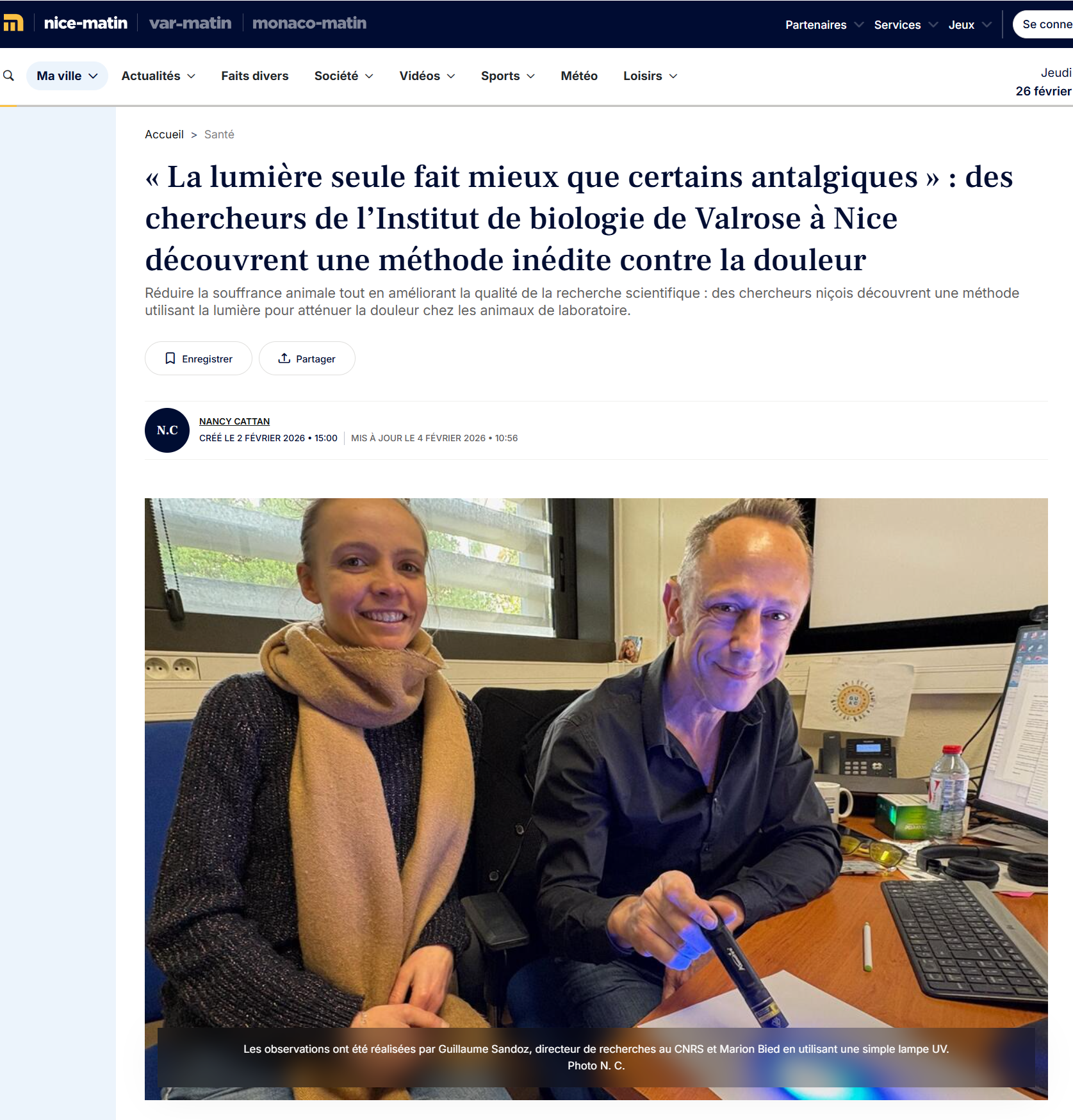
Task: Open author Nancy Cattan's page
Action: pyautogui.click(x=234, y=421)
